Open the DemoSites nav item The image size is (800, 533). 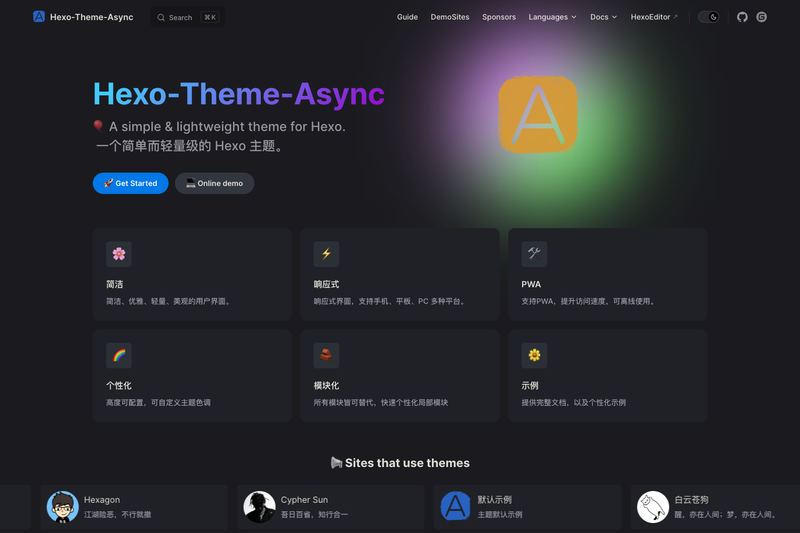pos(449,17)
